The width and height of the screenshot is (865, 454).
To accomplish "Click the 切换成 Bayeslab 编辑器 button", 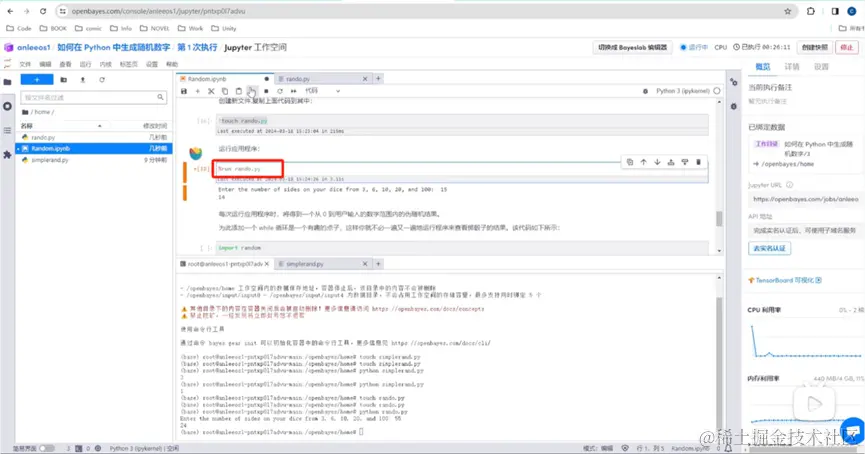I will click(x=633, y=47).
